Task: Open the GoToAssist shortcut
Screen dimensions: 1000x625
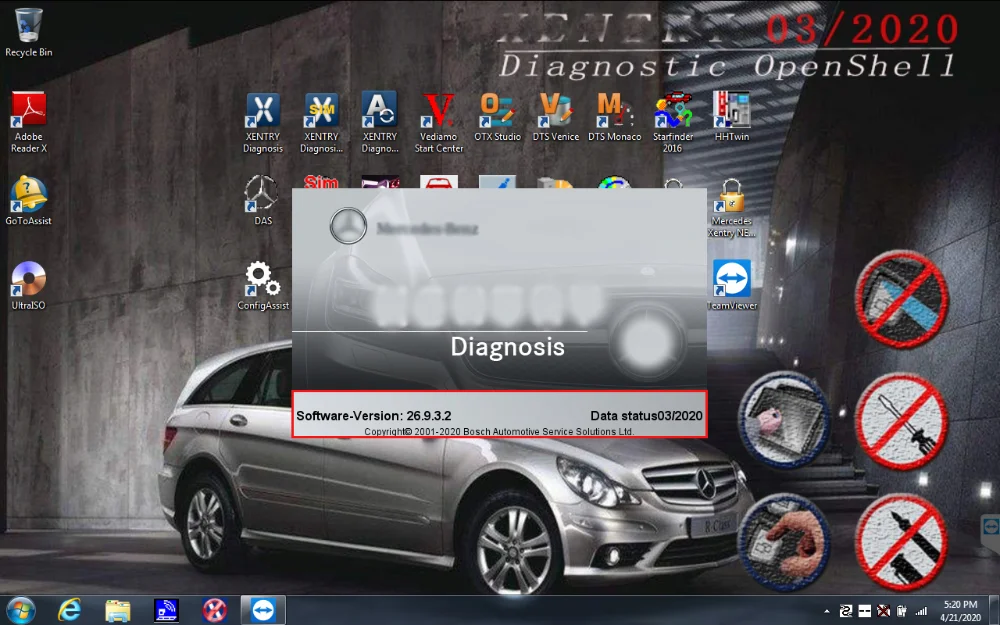Action: tap(29, 200)
